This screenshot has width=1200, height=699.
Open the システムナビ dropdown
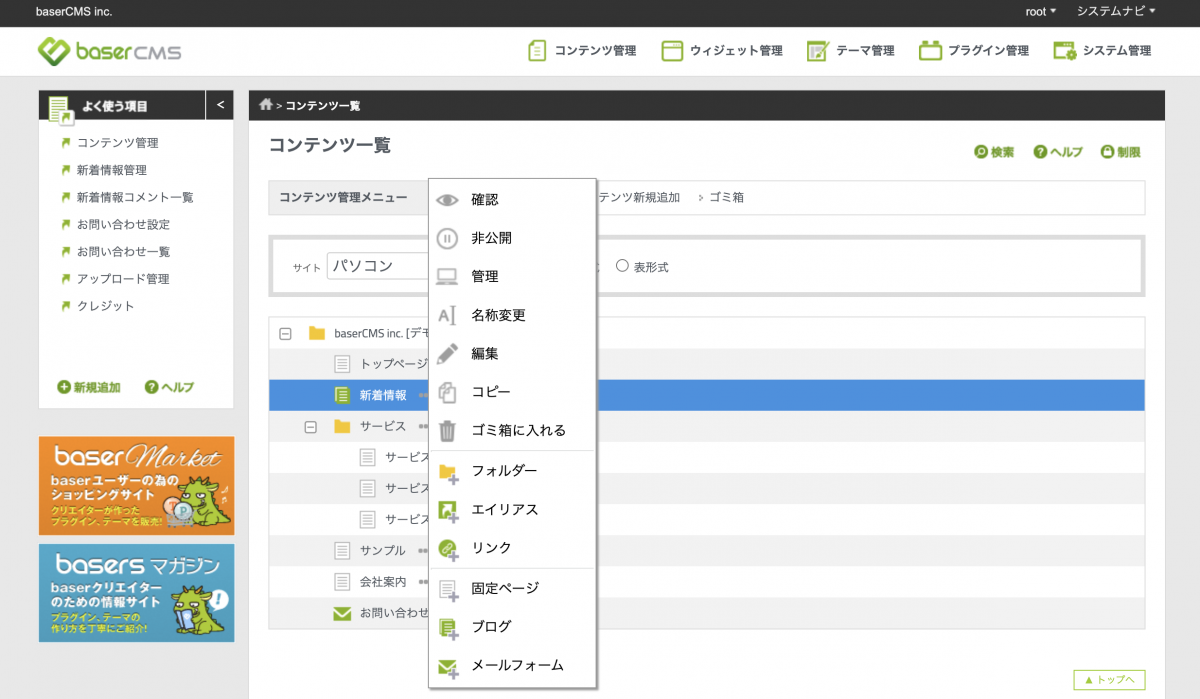(1115, 12)
